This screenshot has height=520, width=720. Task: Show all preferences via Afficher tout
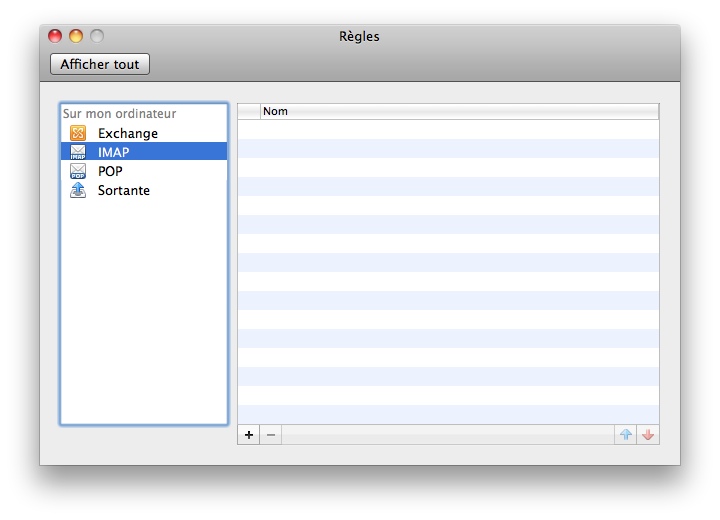coord(100,64)
